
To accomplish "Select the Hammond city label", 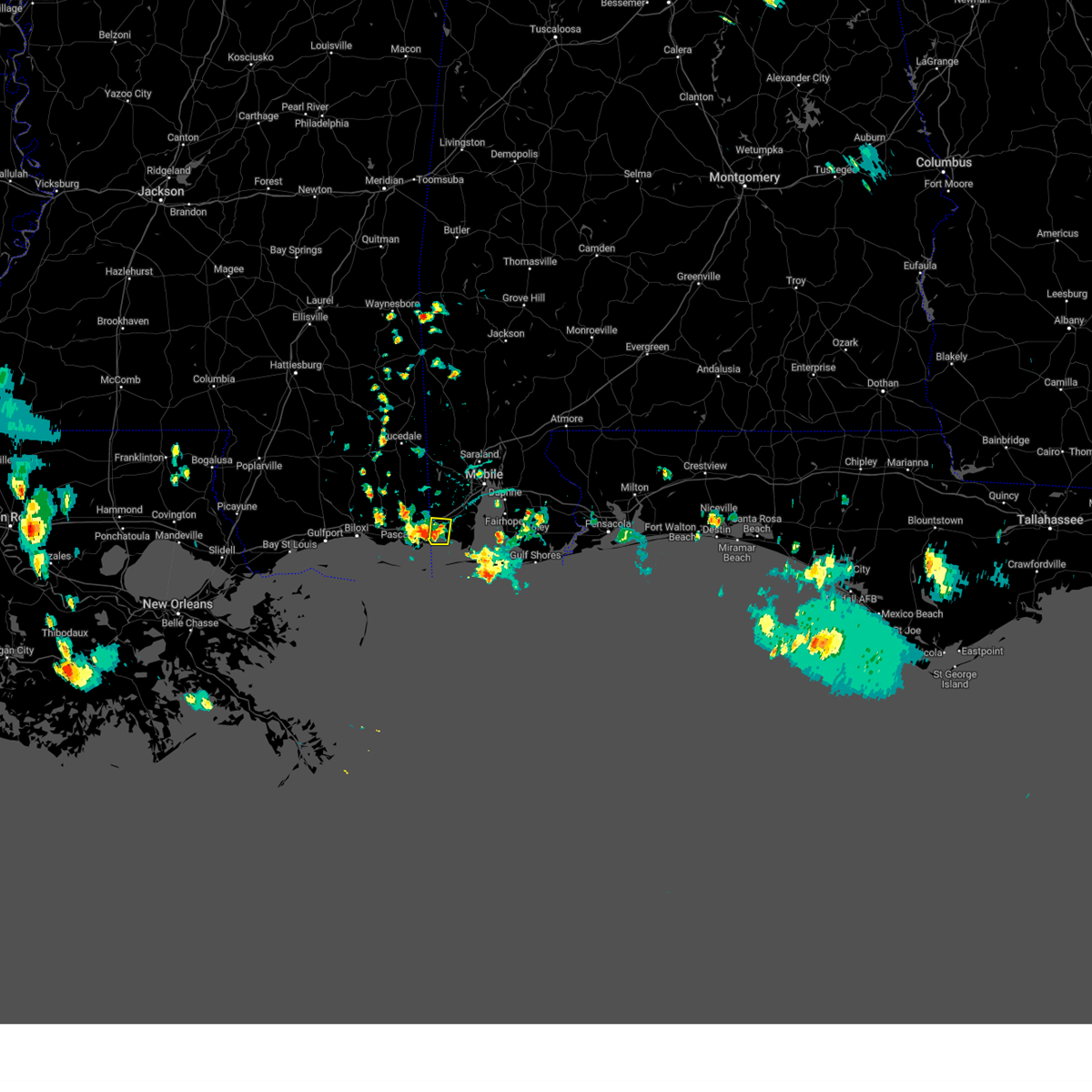I will tap(119, 510).
